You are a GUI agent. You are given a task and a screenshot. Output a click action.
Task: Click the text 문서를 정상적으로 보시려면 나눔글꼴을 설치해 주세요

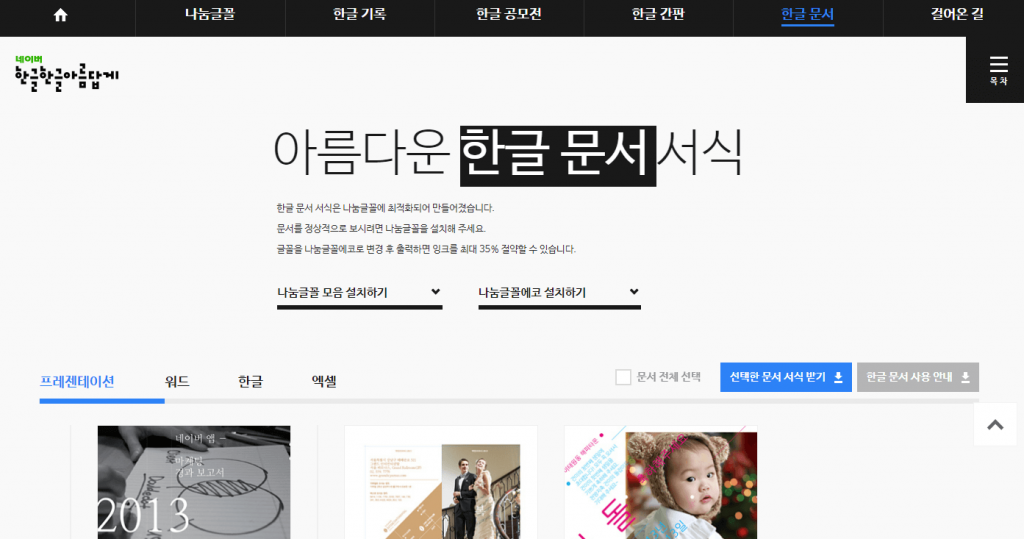pos(381,229)
